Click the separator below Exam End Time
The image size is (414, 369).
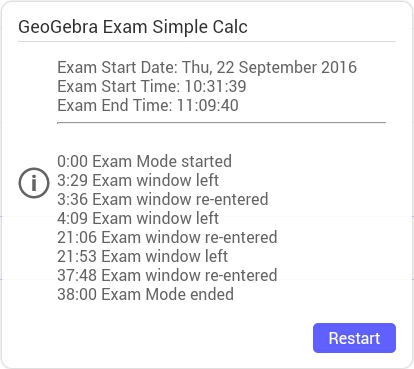click(x=222, y=123)
